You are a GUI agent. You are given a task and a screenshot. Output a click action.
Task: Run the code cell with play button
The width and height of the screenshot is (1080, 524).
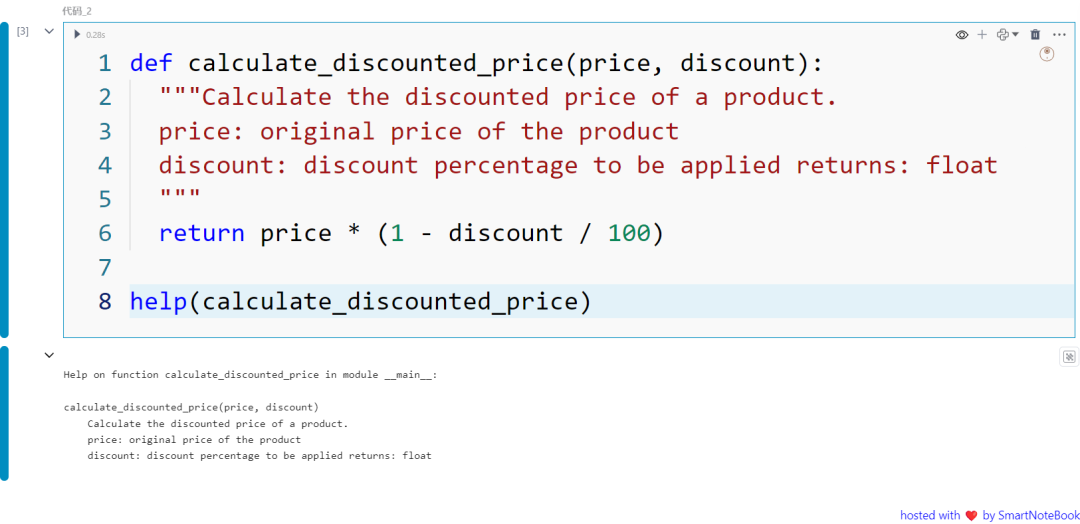[x=78, y=35]
